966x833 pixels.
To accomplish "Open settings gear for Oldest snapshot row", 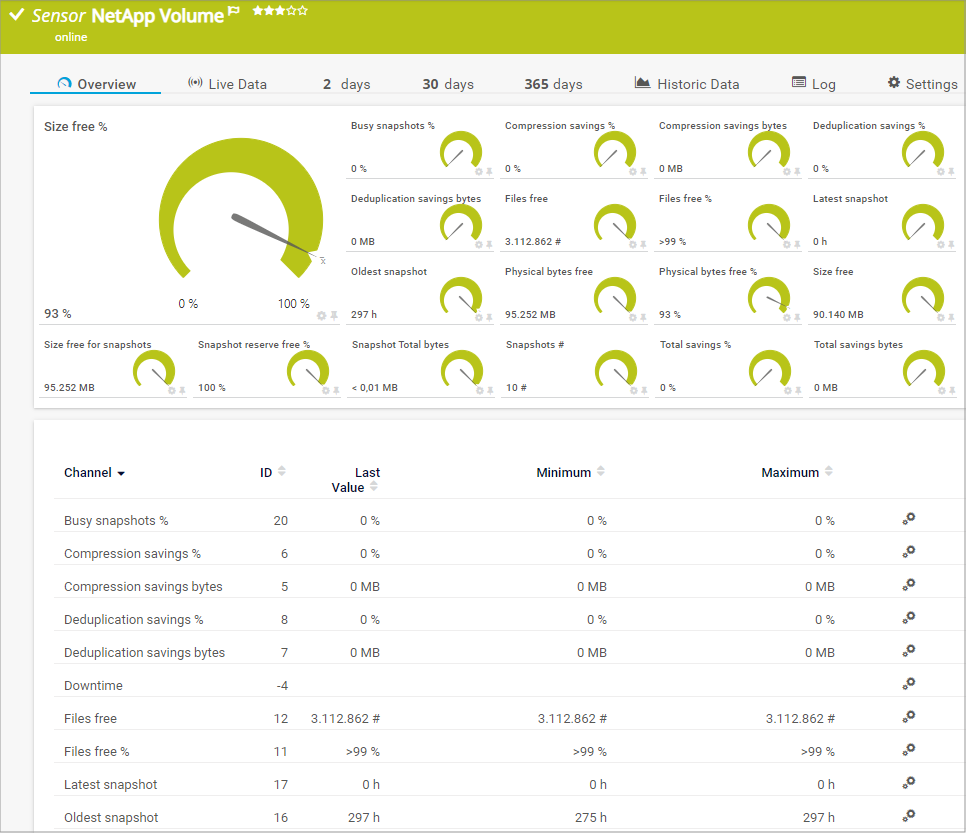I will pyautogui.click(x=908, y=816).
